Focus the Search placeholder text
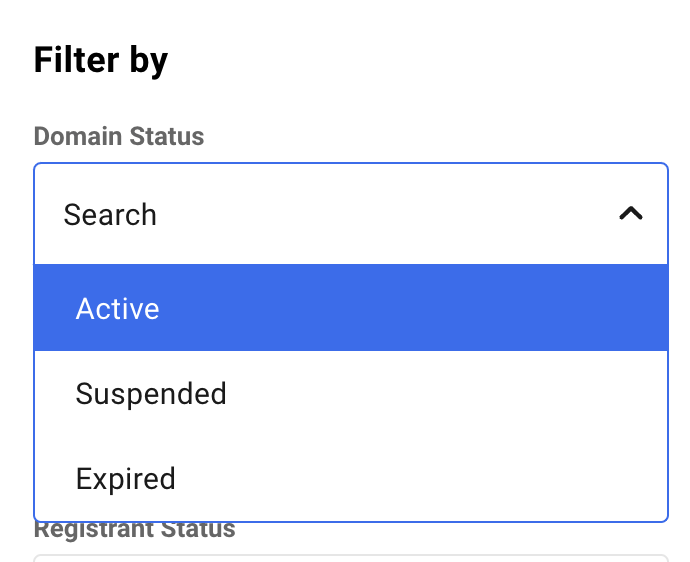690x562 pixels. tap(110, 214)
